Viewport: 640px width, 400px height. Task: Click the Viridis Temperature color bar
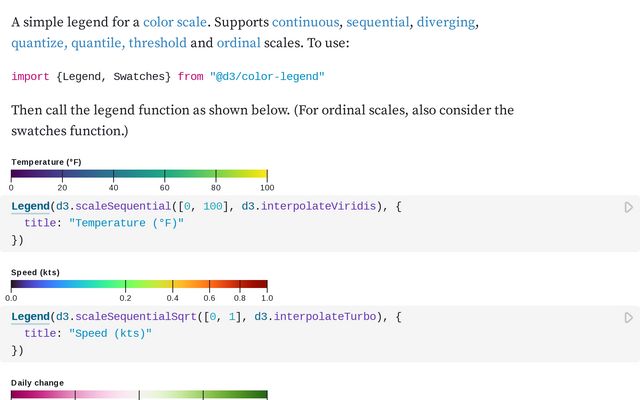(x=139, y=175)
